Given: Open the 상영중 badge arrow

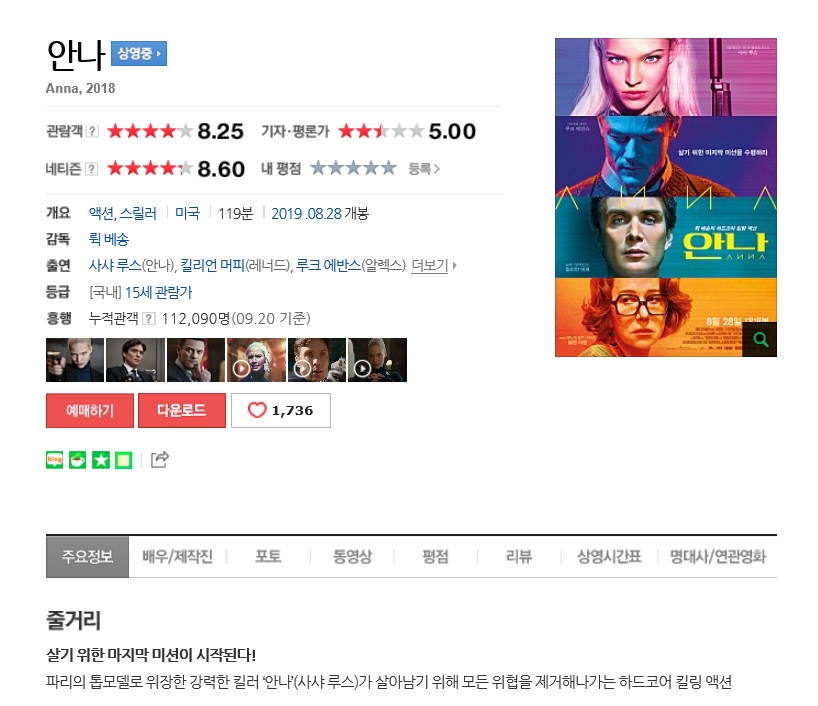Looking at the screenshot, I should 139,53.
